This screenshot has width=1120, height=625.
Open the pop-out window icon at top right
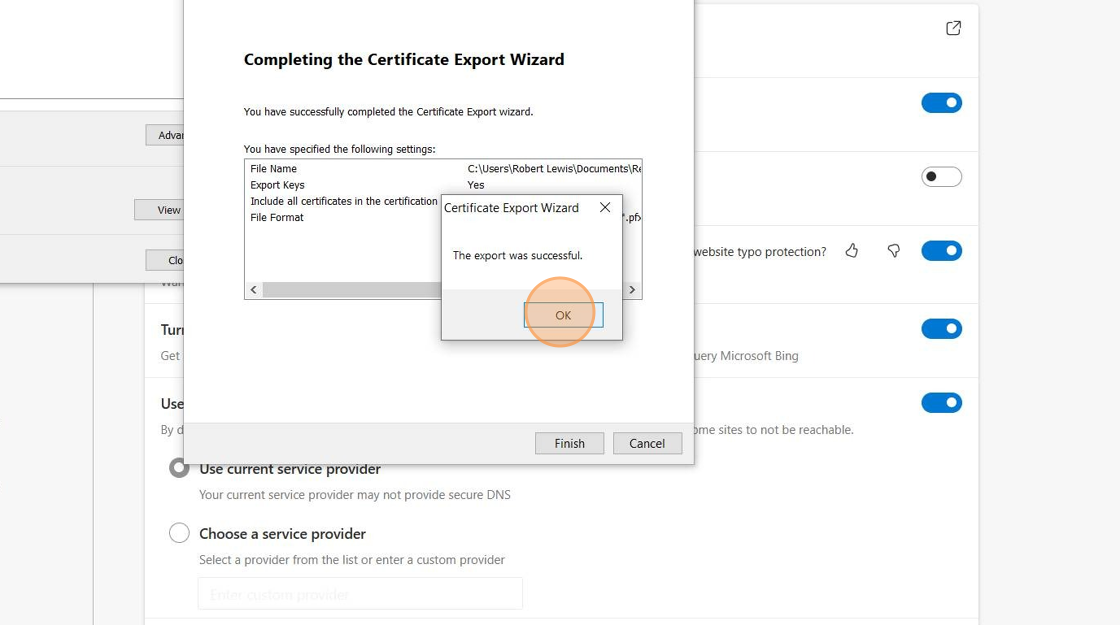pyautogui.click(x=953, y=28)
